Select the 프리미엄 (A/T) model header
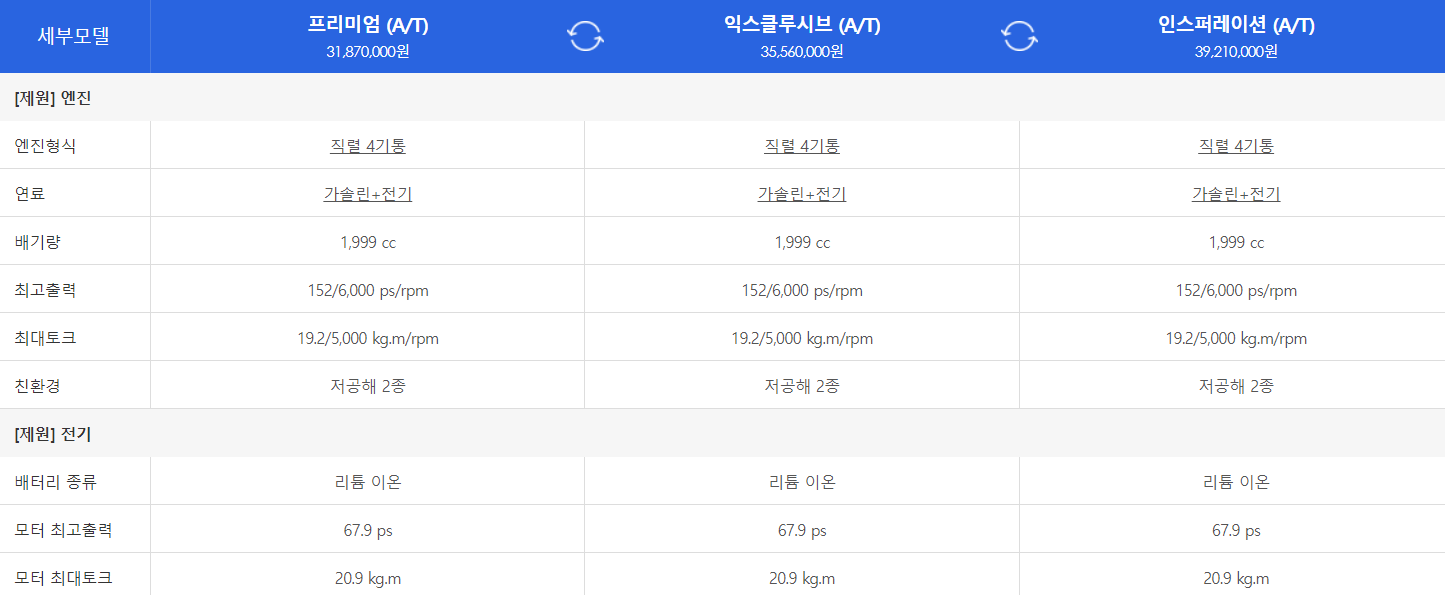The height and width of the screenshot is (595, 1445). pyautogui.click(x=368, y=26)
